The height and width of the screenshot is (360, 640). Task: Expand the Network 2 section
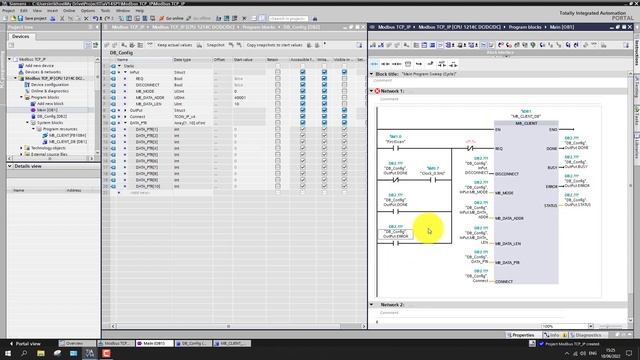(x=371, y=304)
